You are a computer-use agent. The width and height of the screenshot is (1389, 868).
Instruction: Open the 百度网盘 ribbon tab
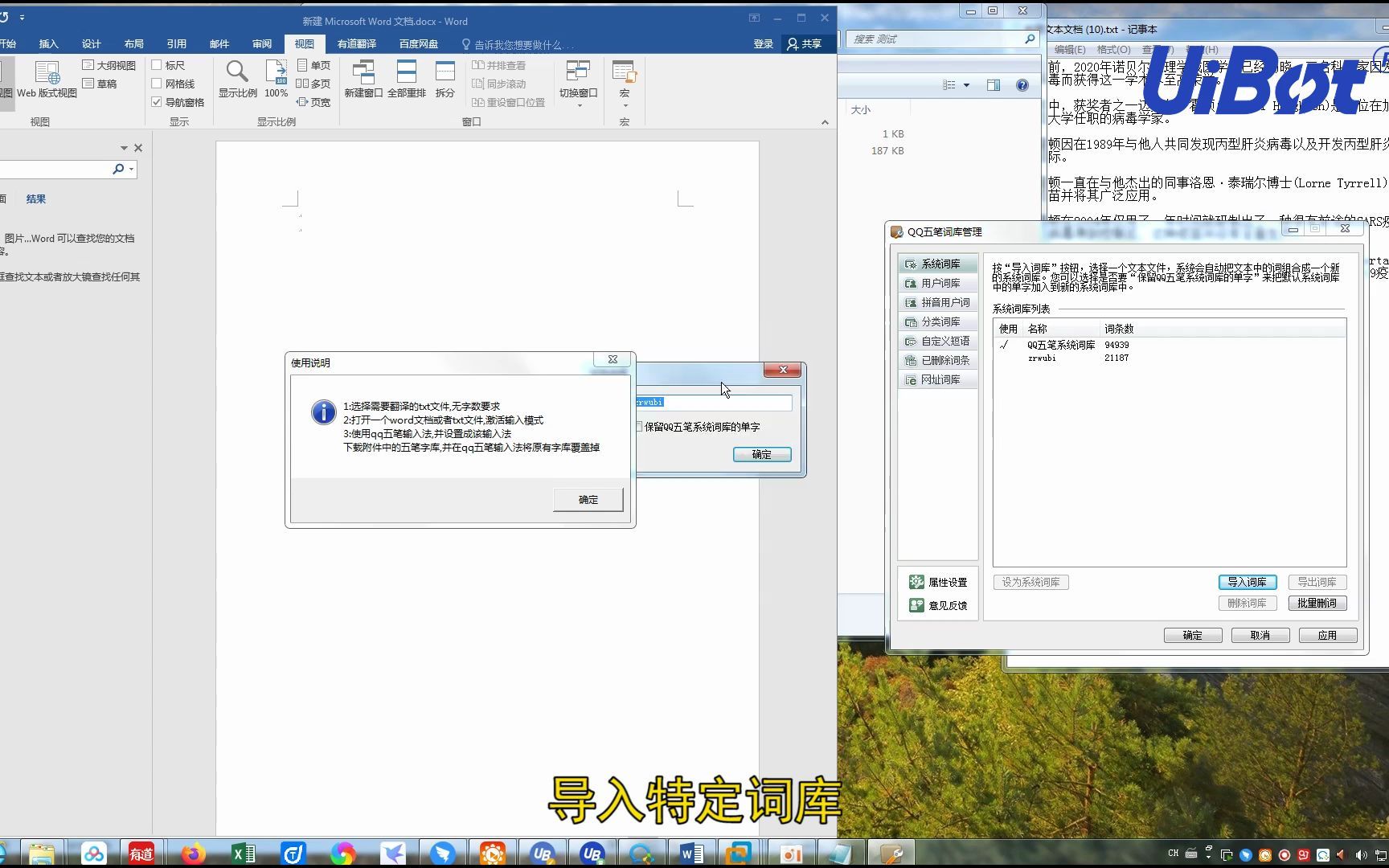pyautogui.click(x=419, y=43)
